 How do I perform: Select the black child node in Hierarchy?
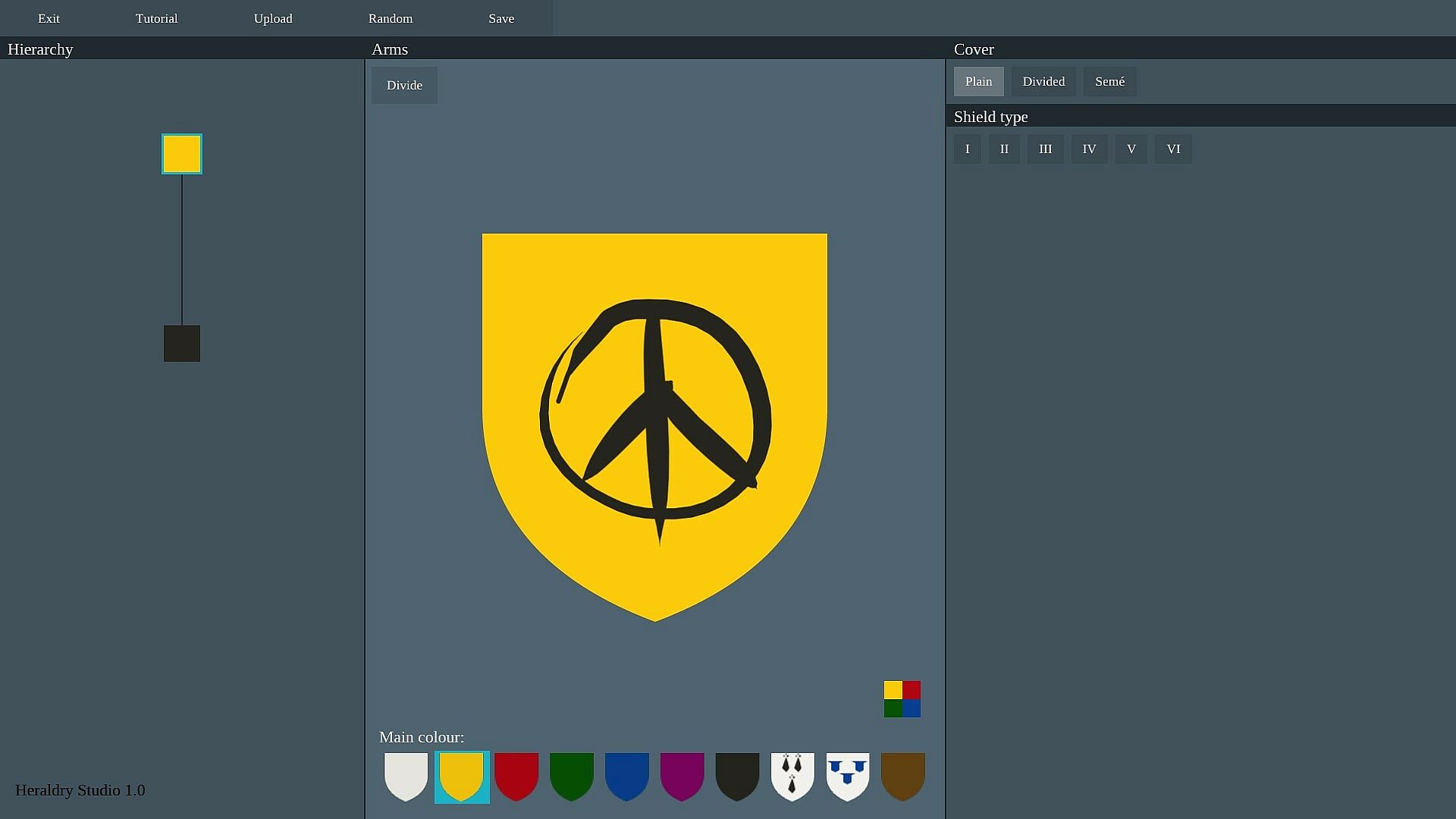[x=182, y=344]
